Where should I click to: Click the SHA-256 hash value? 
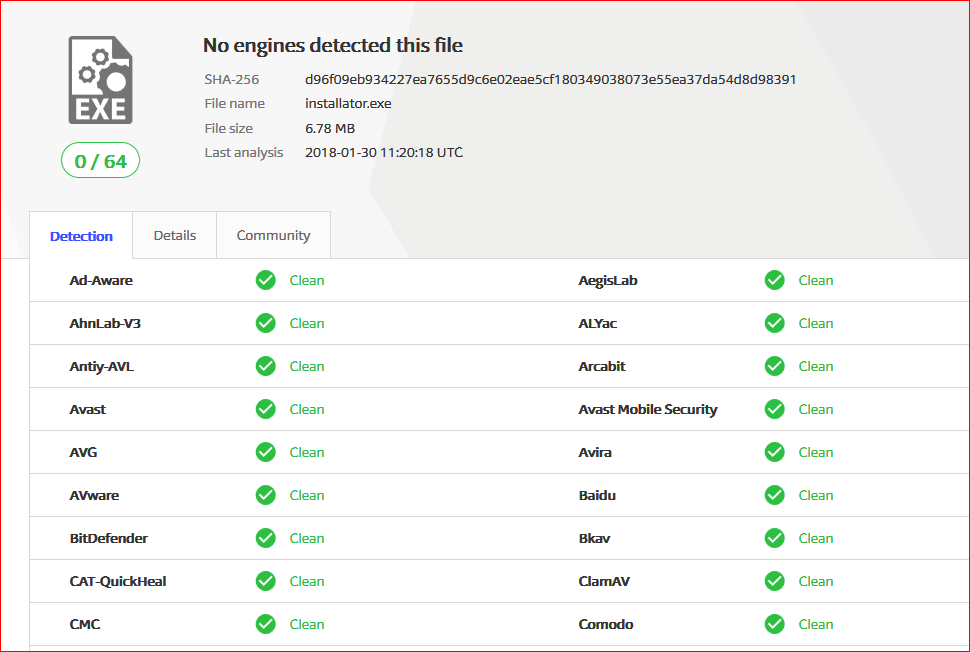(x=550, y=79)
